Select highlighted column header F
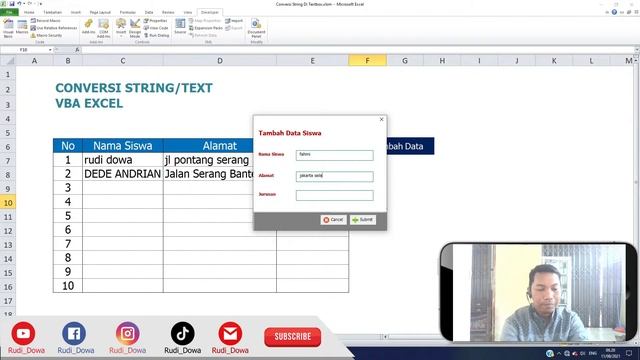640x360 pixels. [367, 61]
